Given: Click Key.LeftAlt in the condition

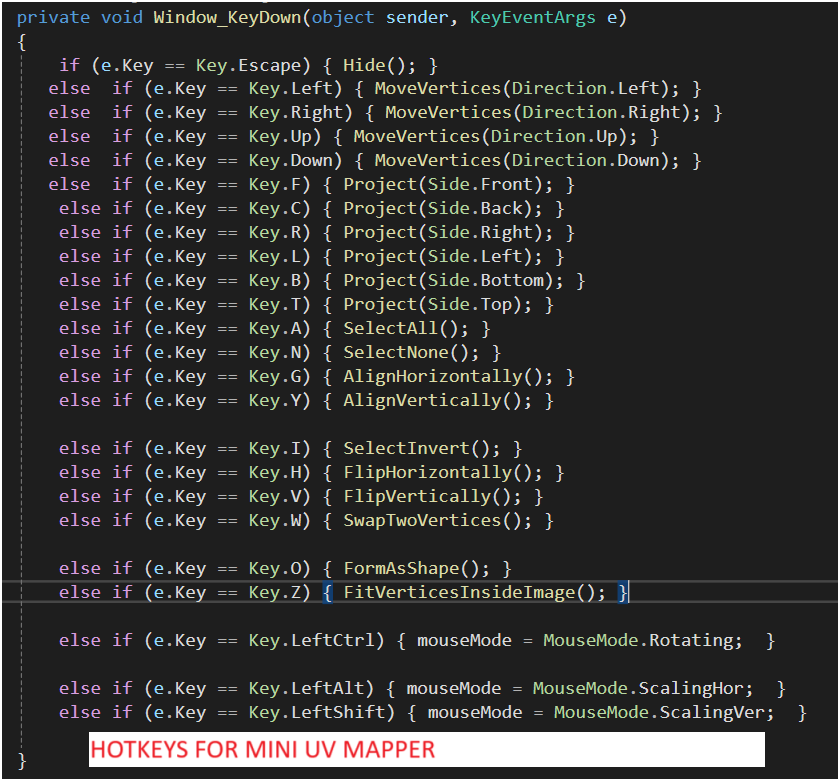Looking at the screenshot, I should click(305, 688).
